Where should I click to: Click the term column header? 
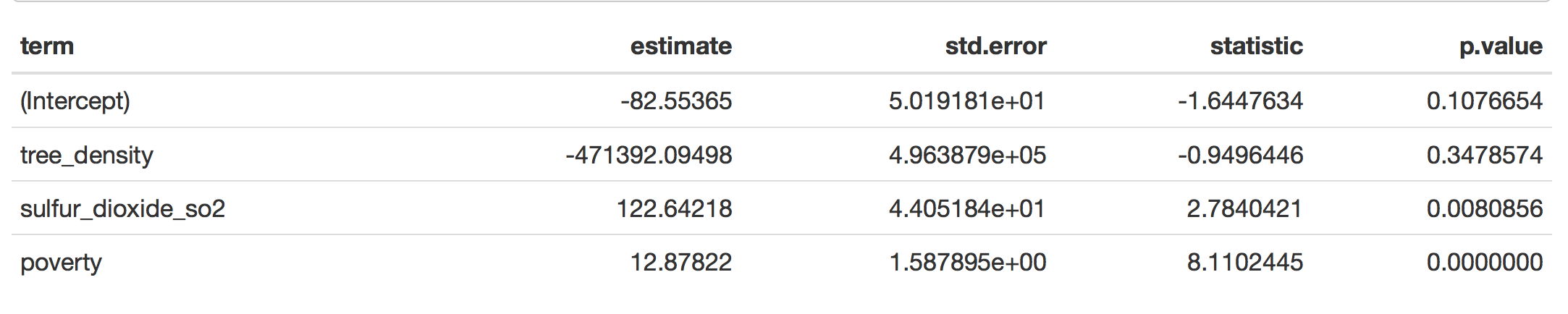47,46
